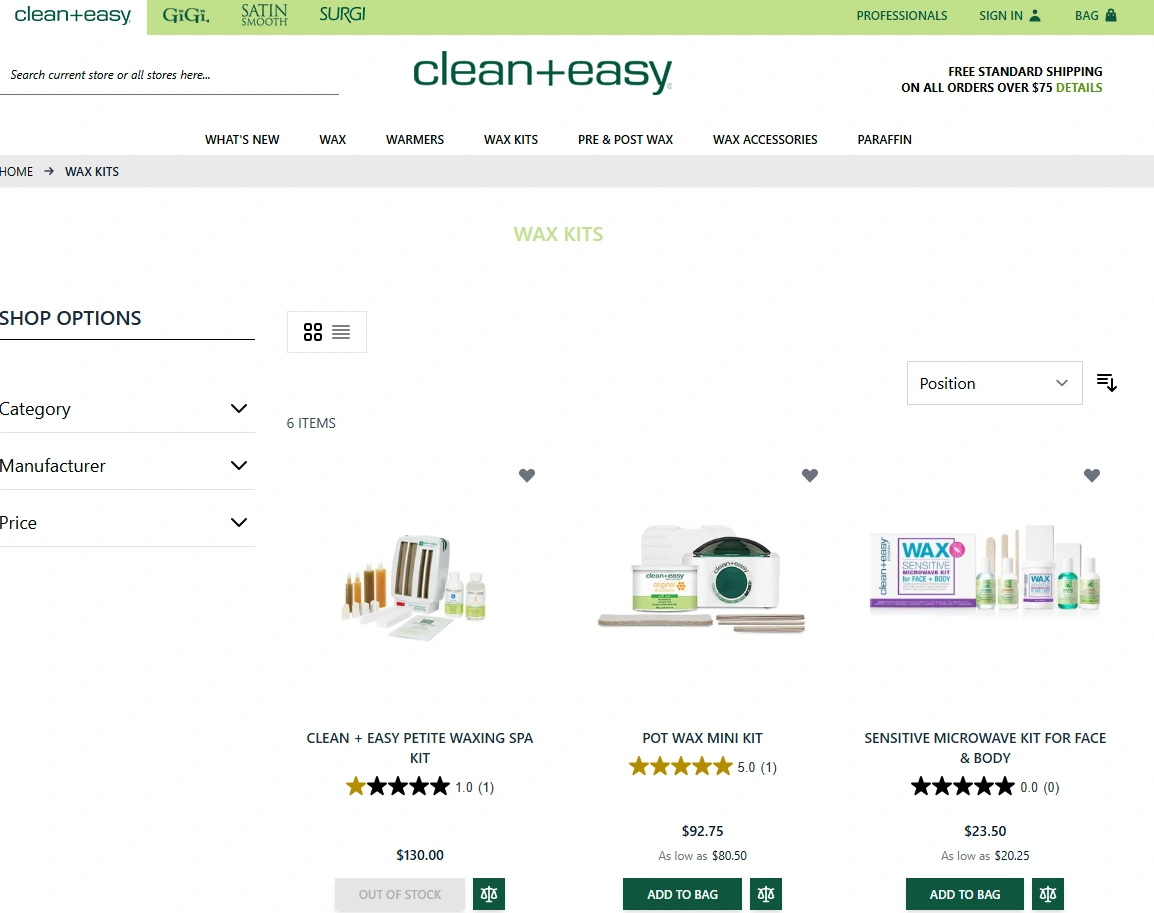Open Wax menu item

tap(333, 139)
